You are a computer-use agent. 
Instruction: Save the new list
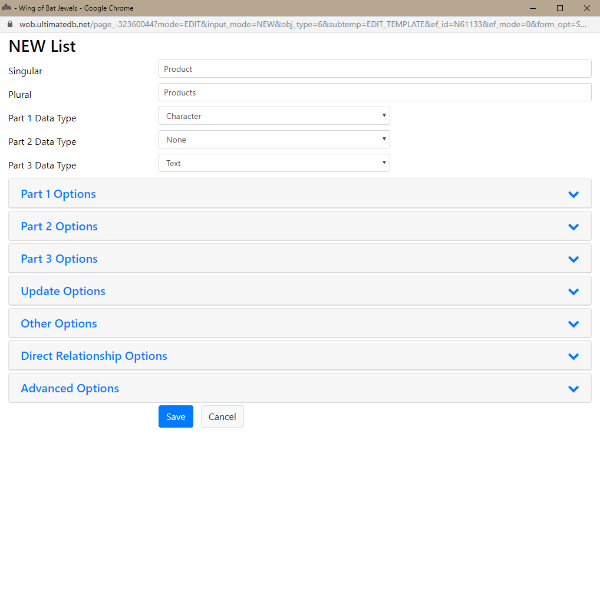pos(176,417)
